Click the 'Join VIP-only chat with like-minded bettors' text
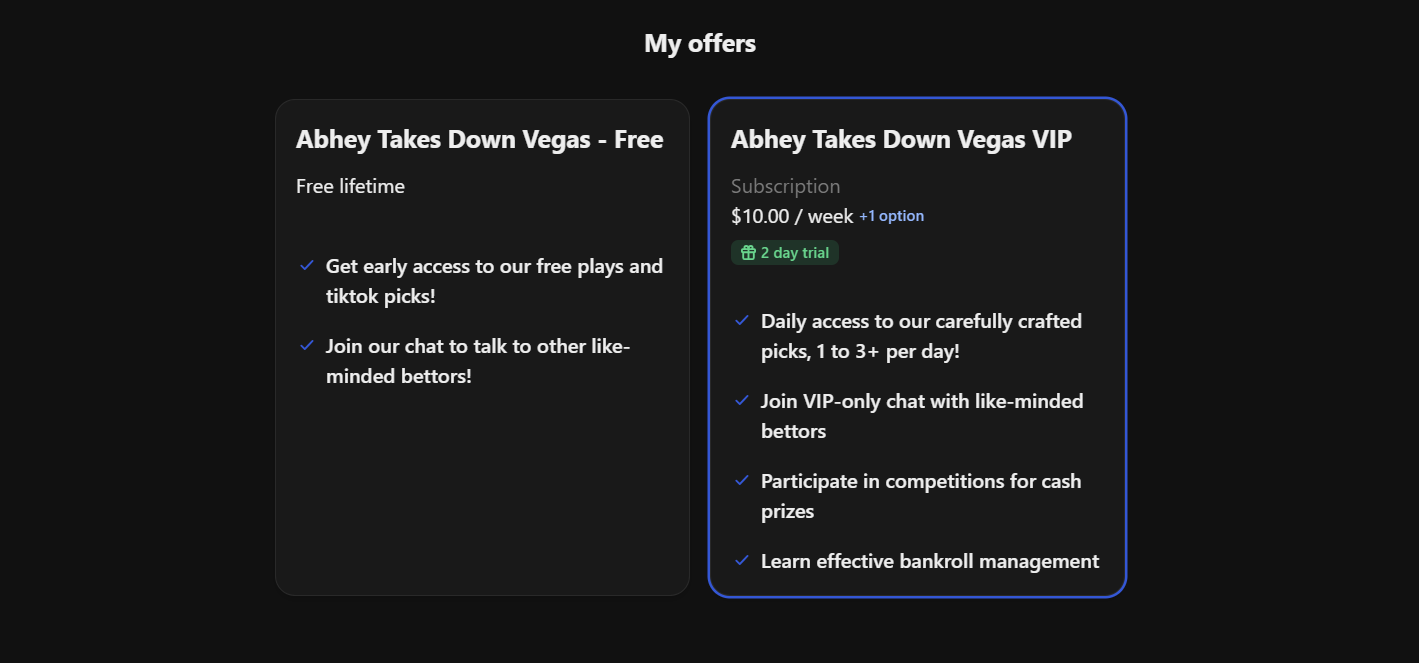Viewport: 1419px width, 663px height. tap(922, 415)
